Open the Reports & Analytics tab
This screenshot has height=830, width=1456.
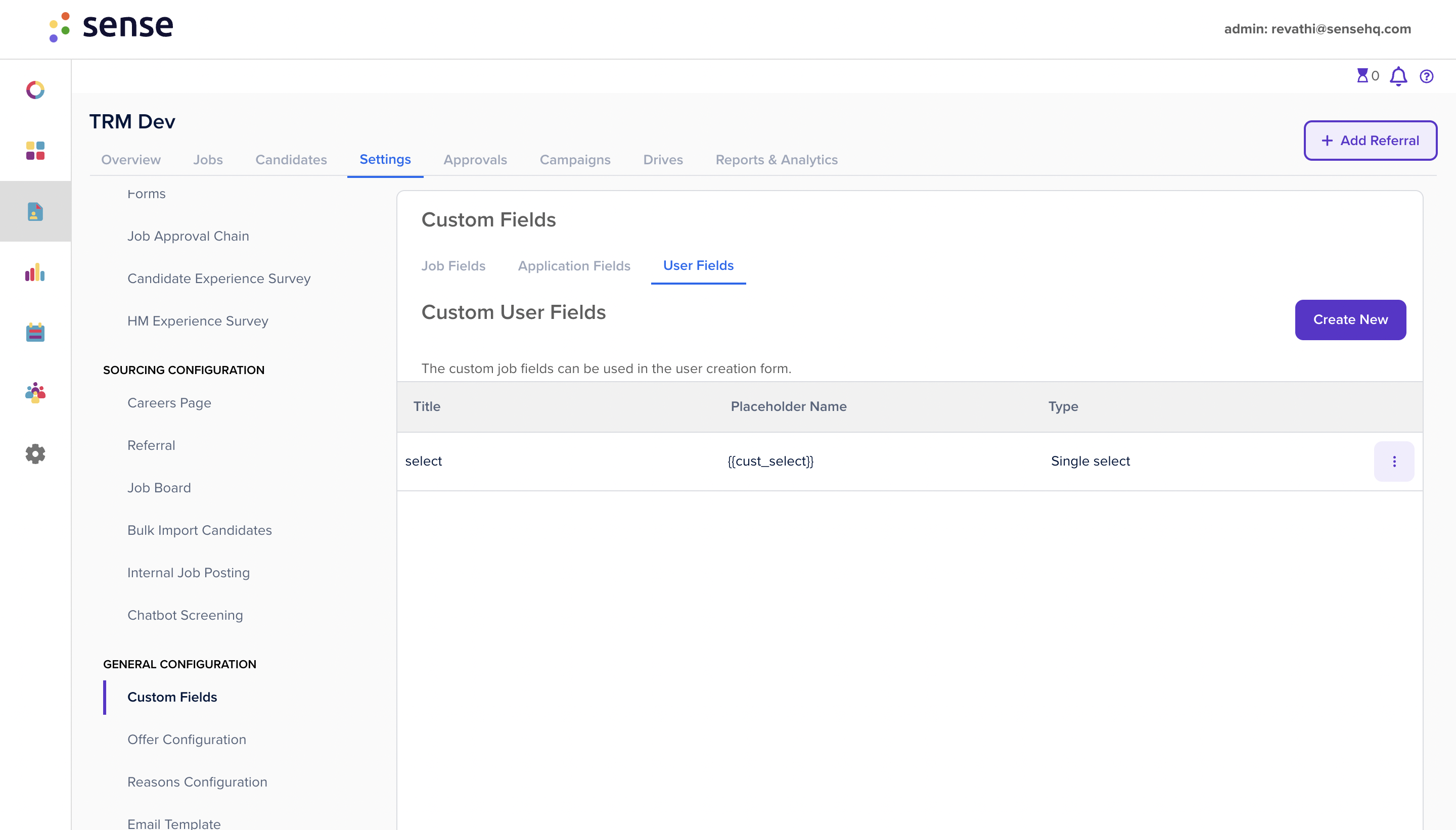(x=777, y=160)
